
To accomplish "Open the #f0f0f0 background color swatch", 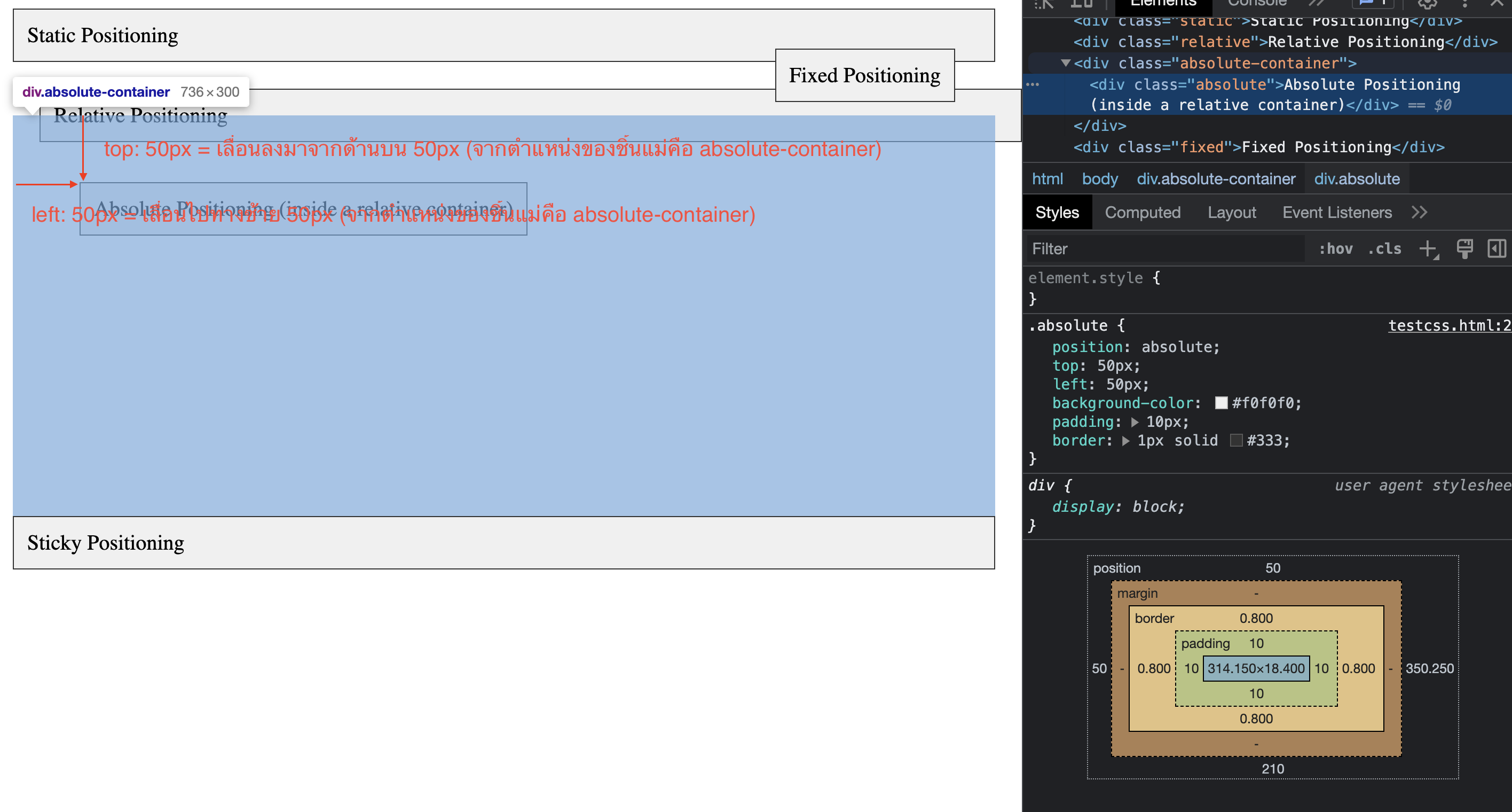I will tap(1222, 403).
